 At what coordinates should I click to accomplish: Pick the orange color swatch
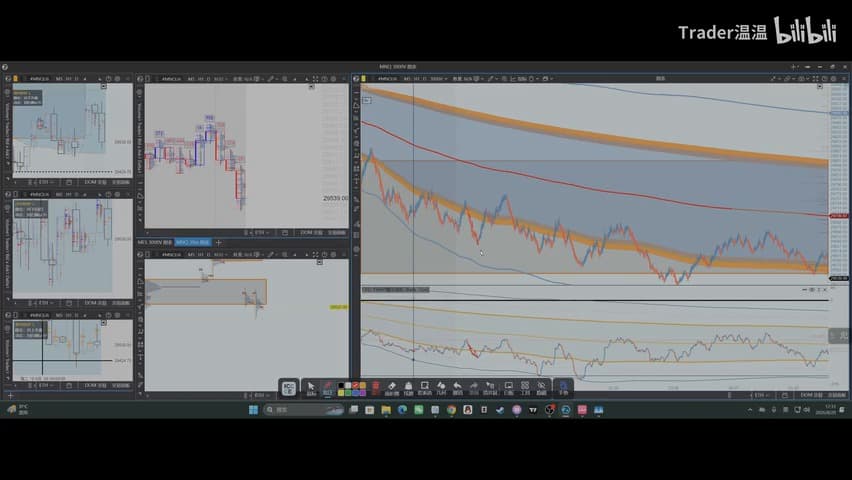point(363,385)
